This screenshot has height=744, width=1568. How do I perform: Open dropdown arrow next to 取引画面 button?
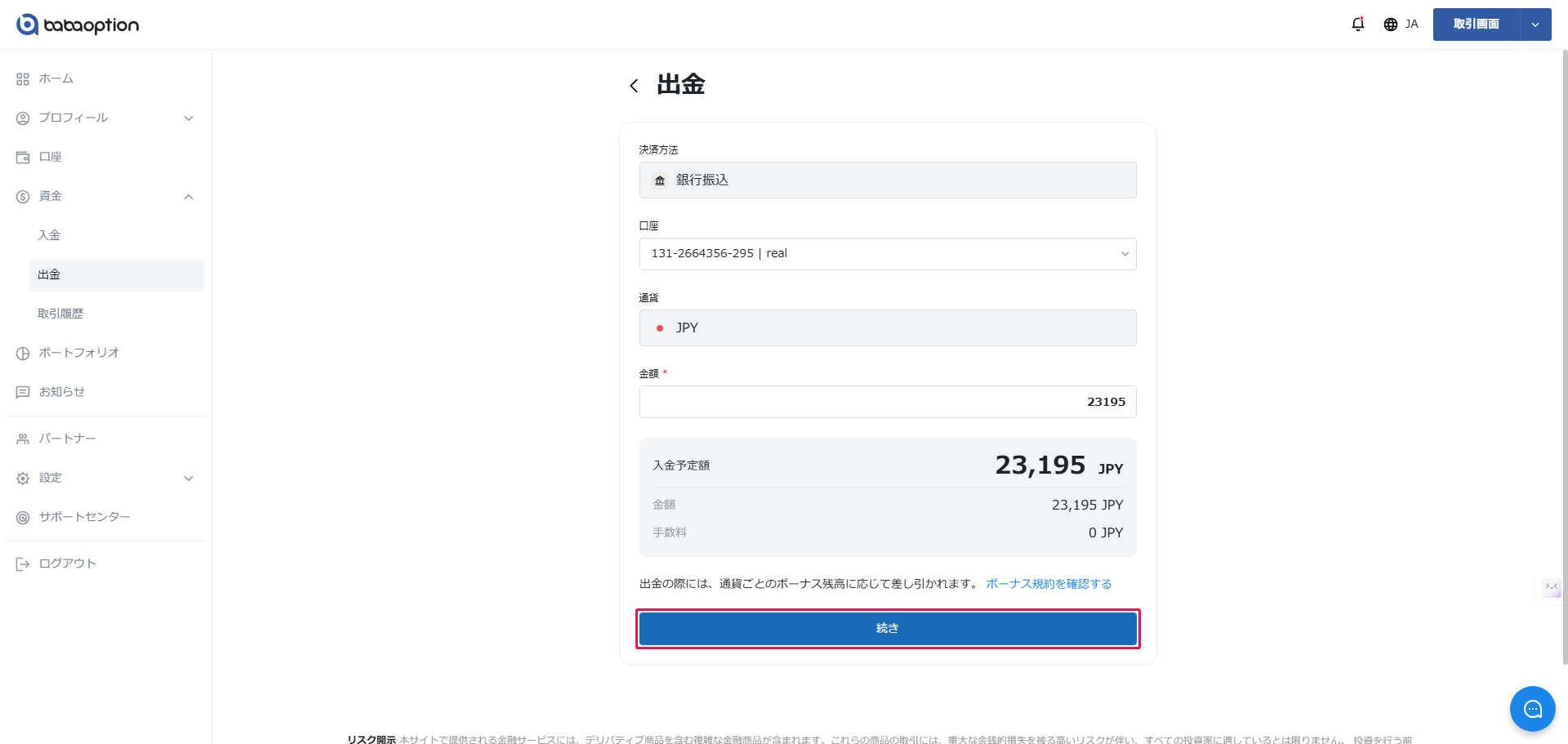tap(1535, 25)
